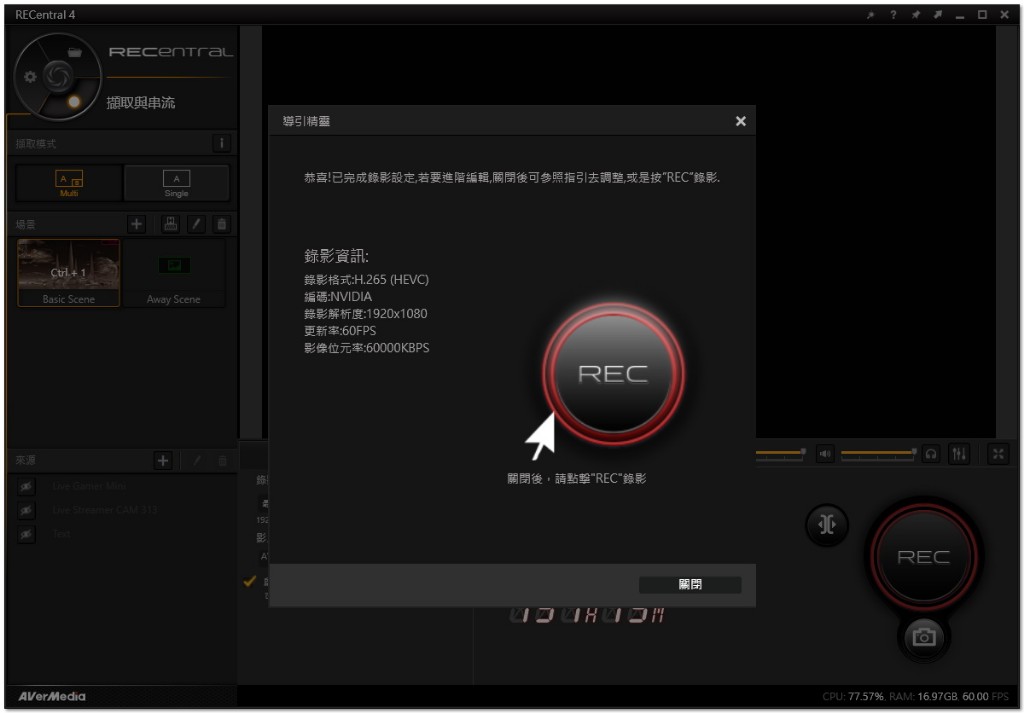Start recording with the main REC button

click(923, 557)
